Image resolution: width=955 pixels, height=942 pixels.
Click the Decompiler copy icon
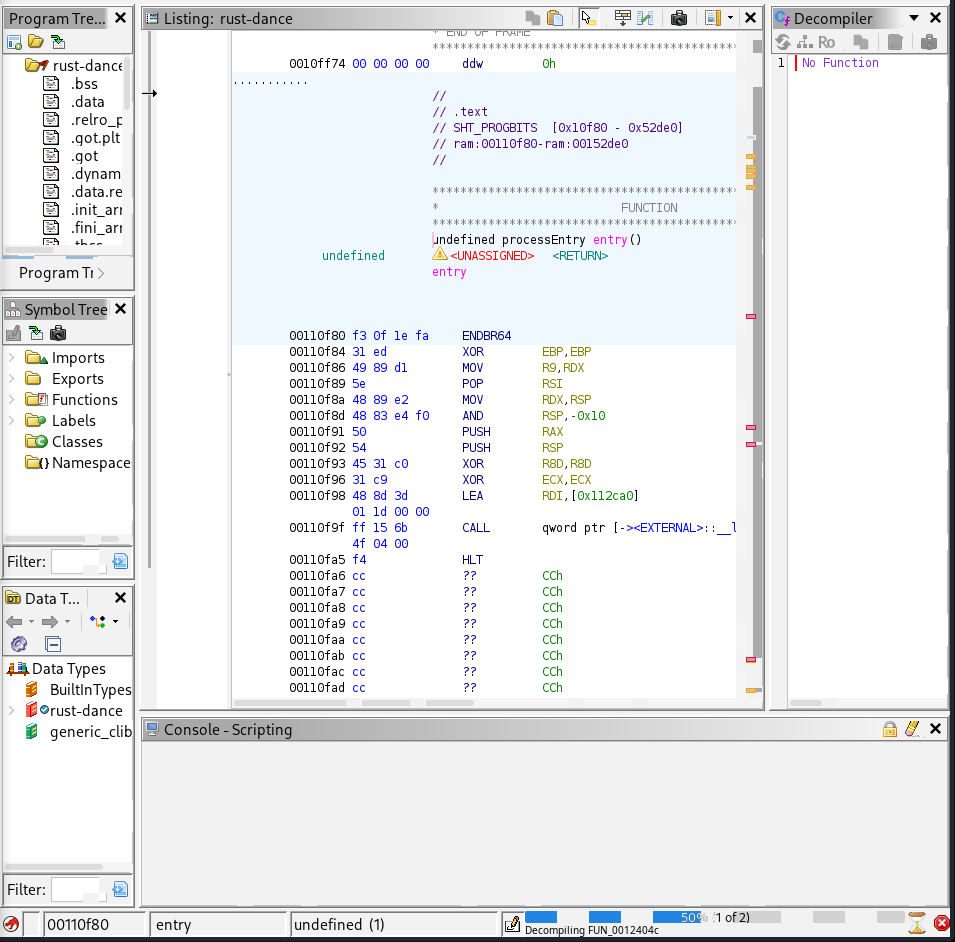[x=861, y=42]
